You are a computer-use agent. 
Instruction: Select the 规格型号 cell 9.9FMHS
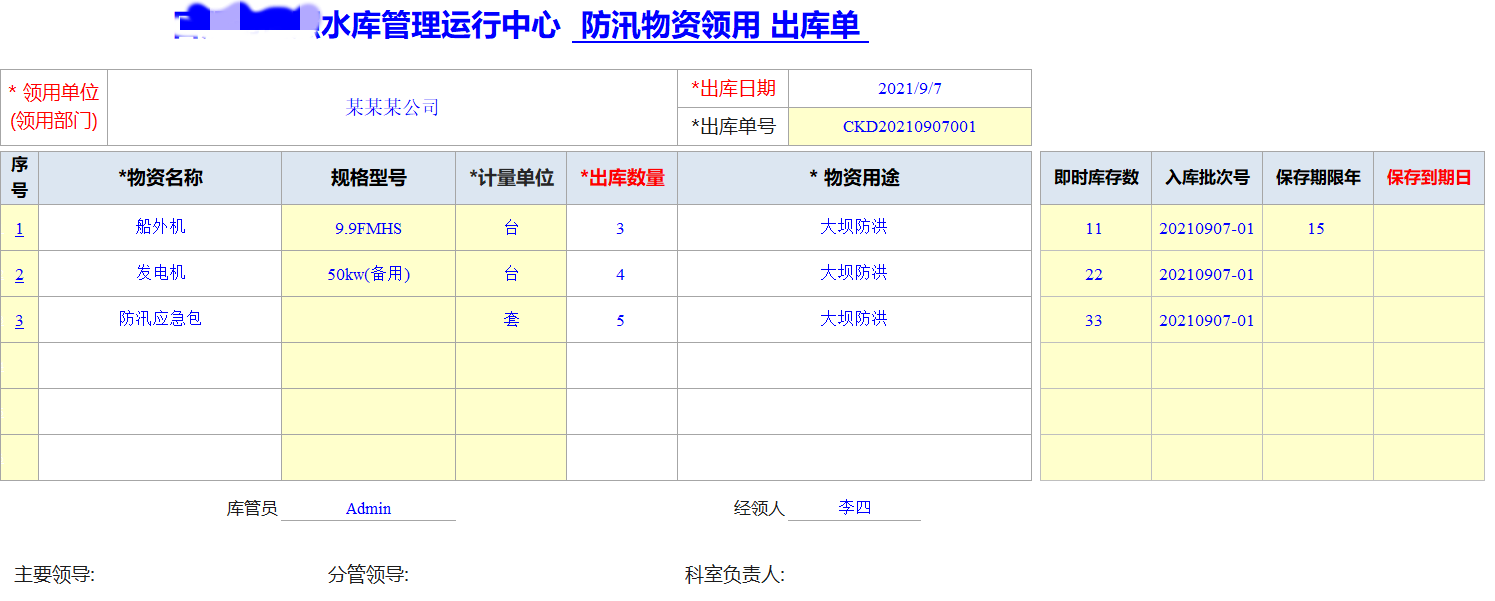(x=368, y=227)
